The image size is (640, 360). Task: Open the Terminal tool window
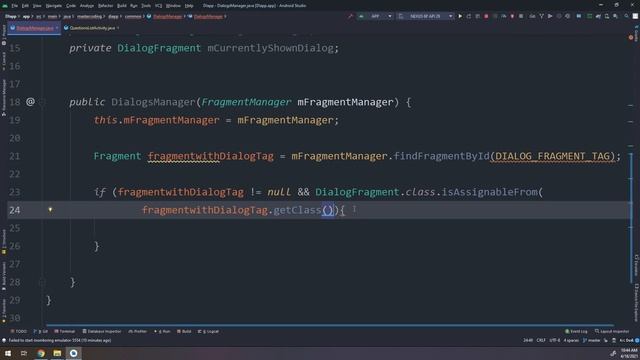[64, 331]
